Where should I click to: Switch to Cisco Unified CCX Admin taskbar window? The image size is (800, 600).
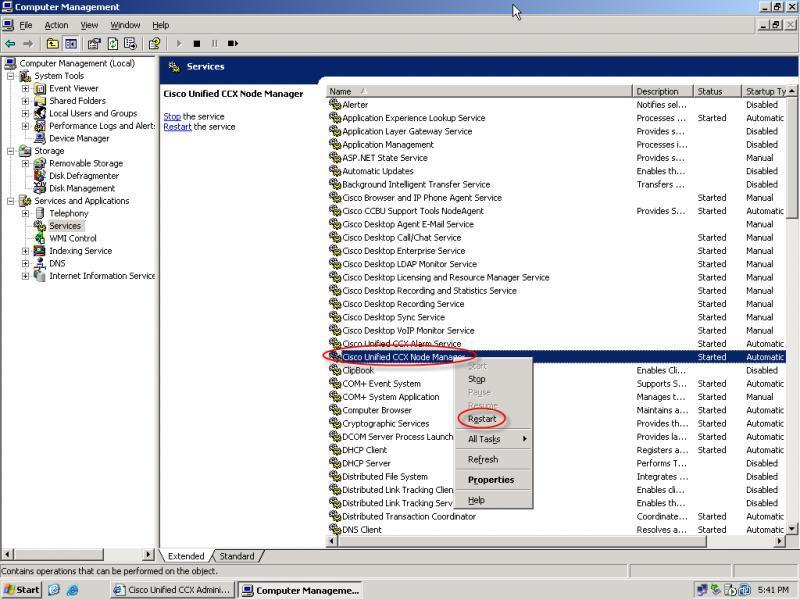[x=172, y=590]
